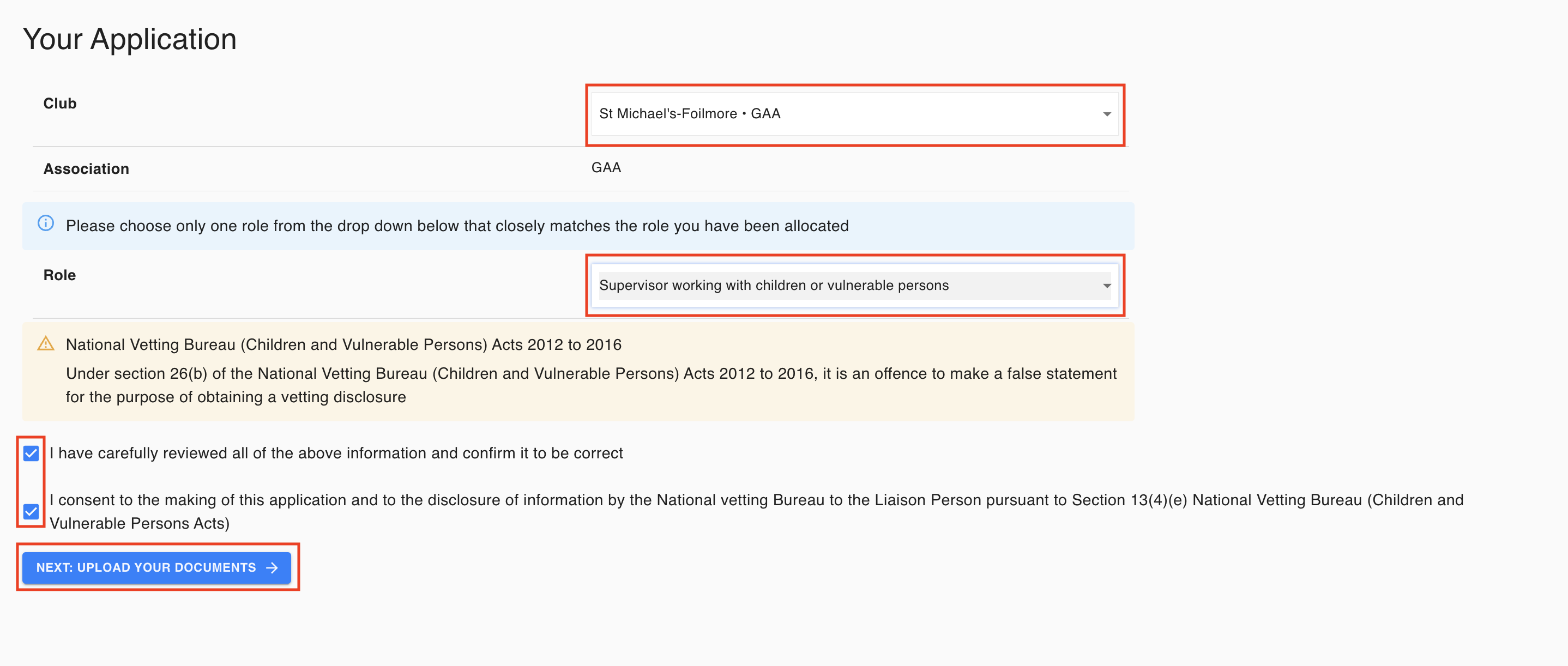Click the consent to disclosure statement text
Screen dimensions: 1568x666
757,512
